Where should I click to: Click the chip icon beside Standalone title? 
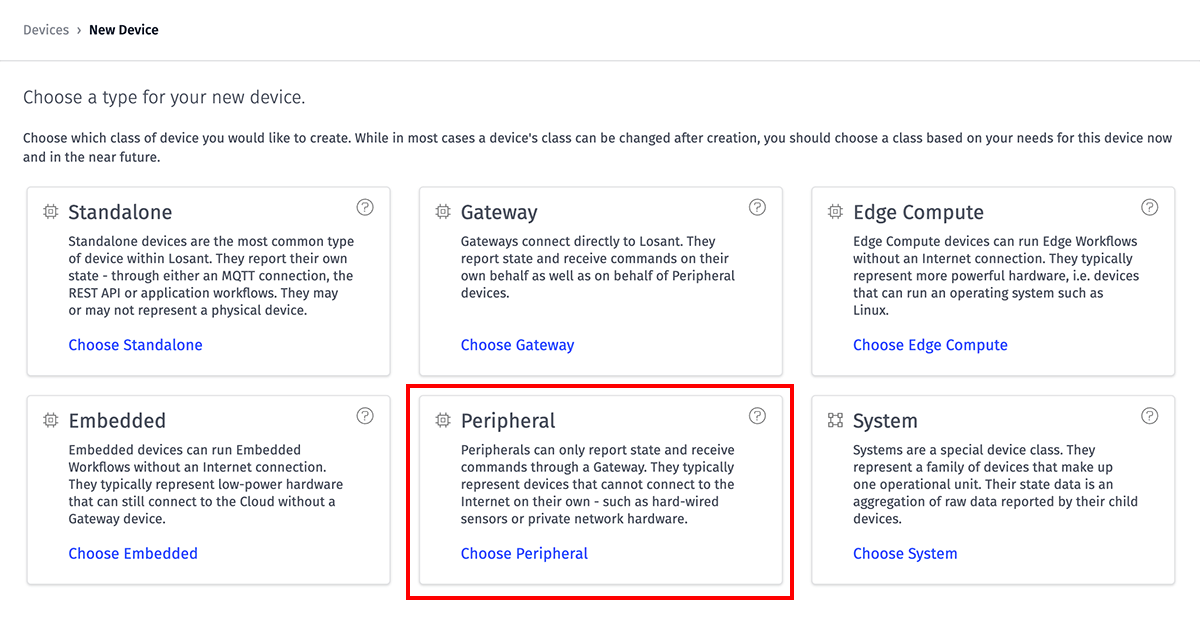click(x=50, y=212)
